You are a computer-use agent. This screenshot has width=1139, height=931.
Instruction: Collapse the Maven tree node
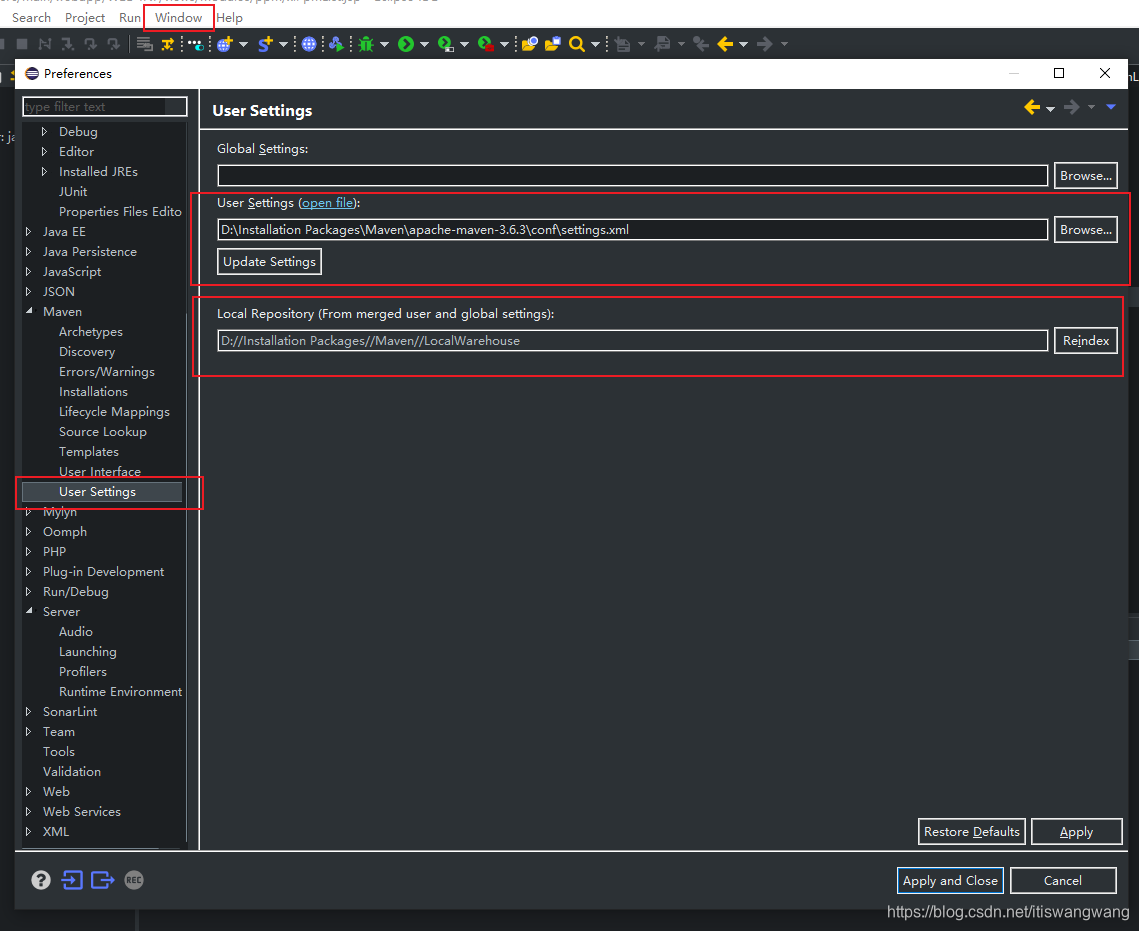click(x=29, y=311)
